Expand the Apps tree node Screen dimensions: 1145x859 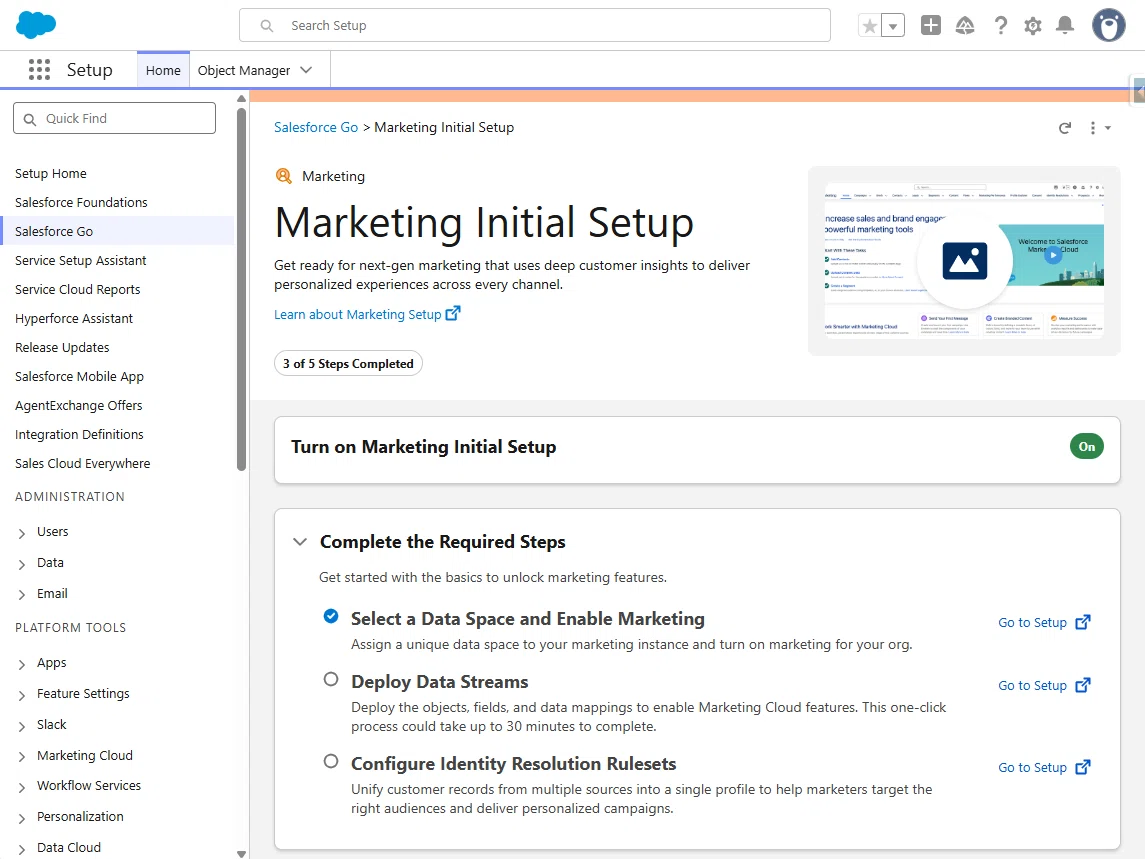(x=22, y=664)
